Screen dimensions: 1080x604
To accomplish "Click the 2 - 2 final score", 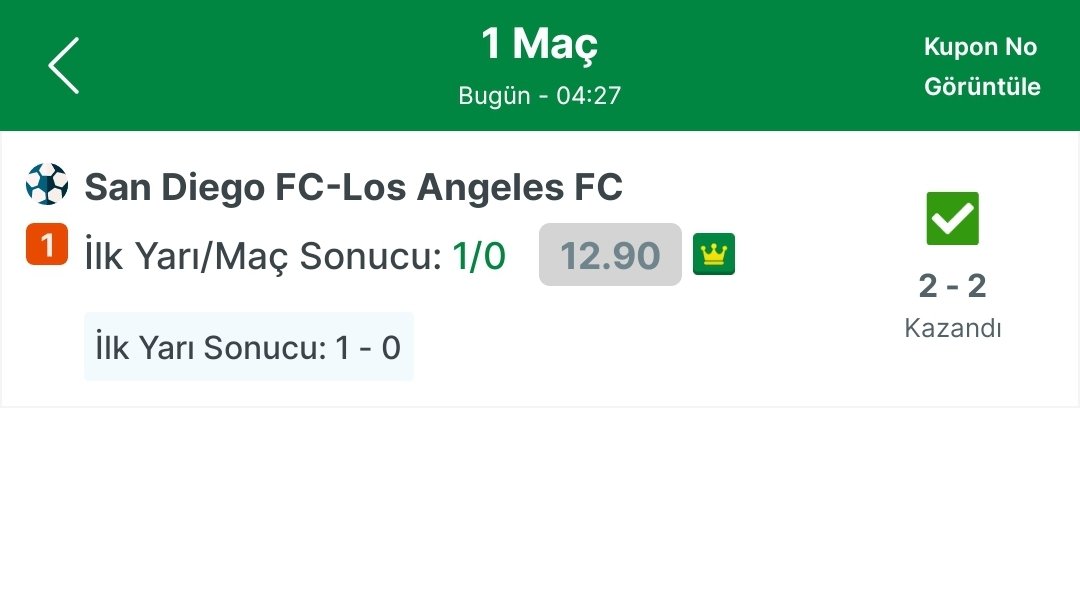I will point(953,286).
